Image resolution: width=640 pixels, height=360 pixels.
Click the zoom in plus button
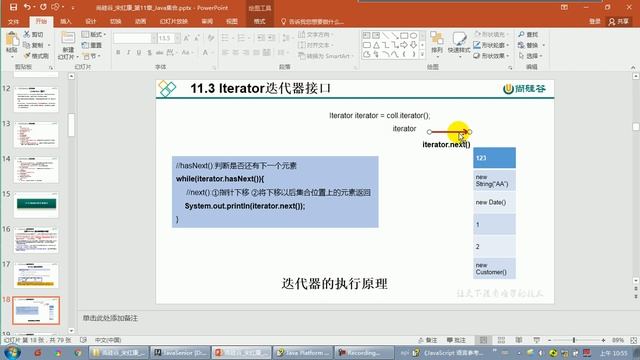tap(603, 340)
